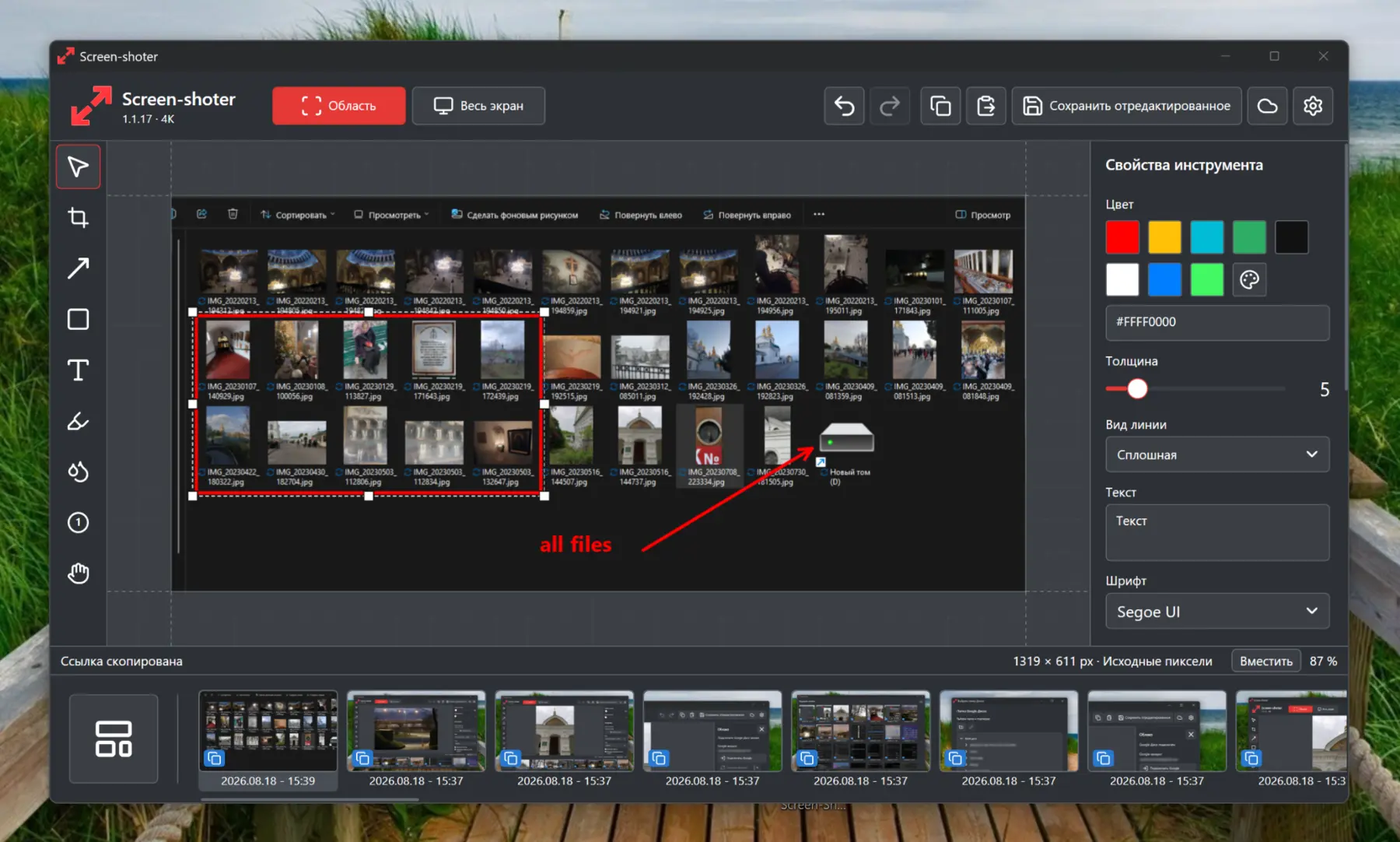This screenshot has height=842, width=1400.
Task: Choose the arrow drawing tool
Action: coord(78,268)
